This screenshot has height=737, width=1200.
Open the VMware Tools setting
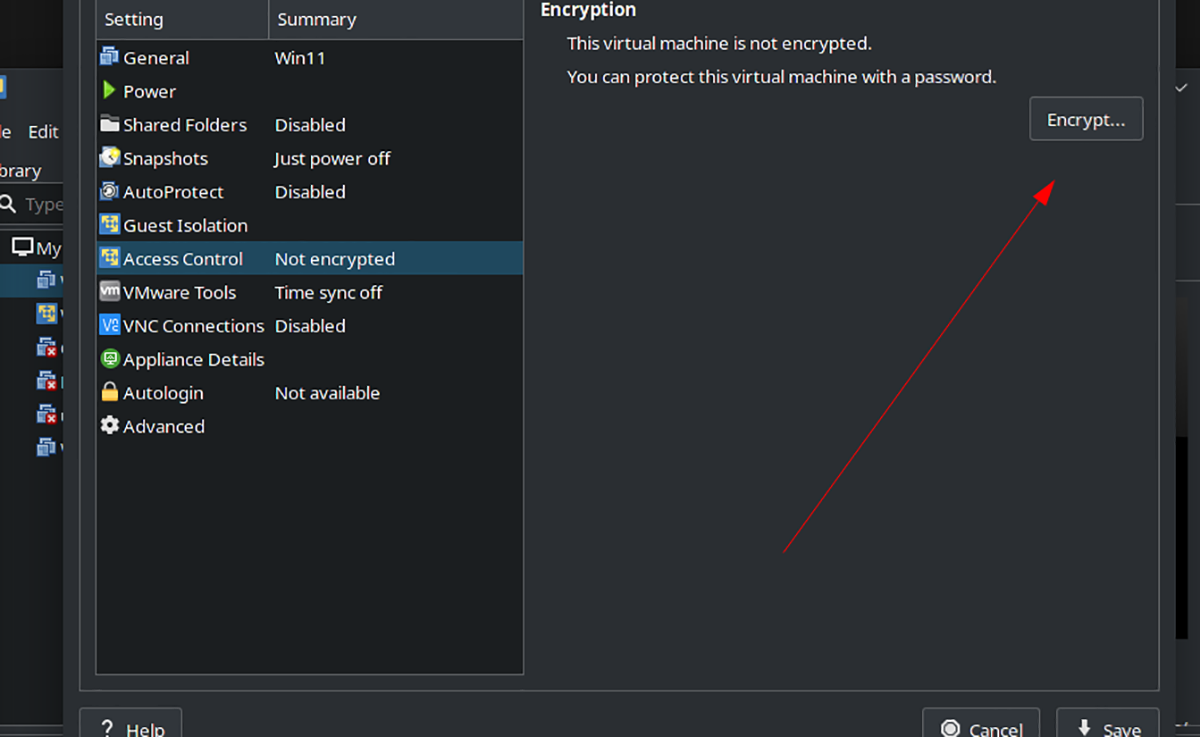tap(310, 292)
